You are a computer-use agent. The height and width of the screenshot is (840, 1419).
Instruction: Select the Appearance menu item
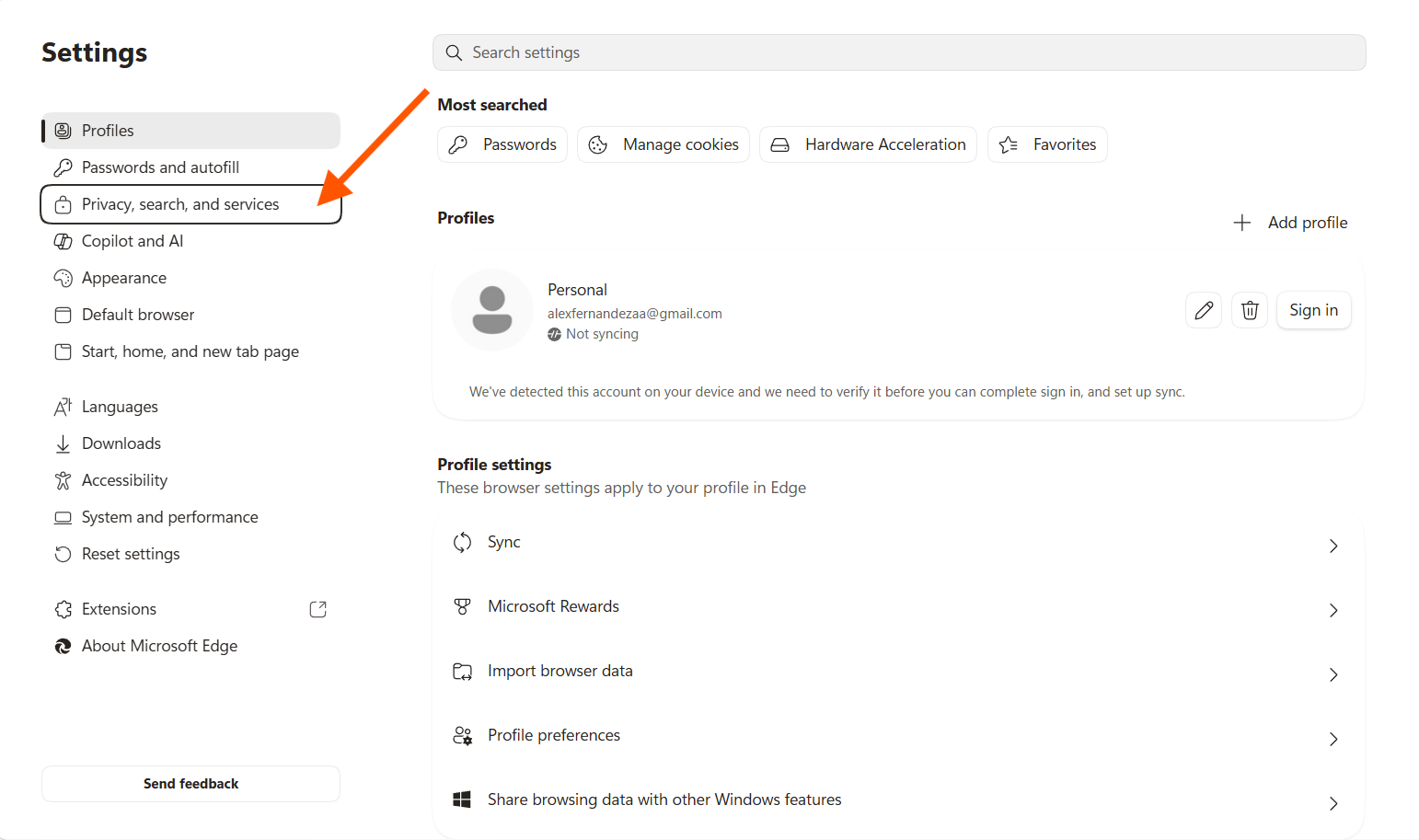pyautogui.click(x=190, y=278)
